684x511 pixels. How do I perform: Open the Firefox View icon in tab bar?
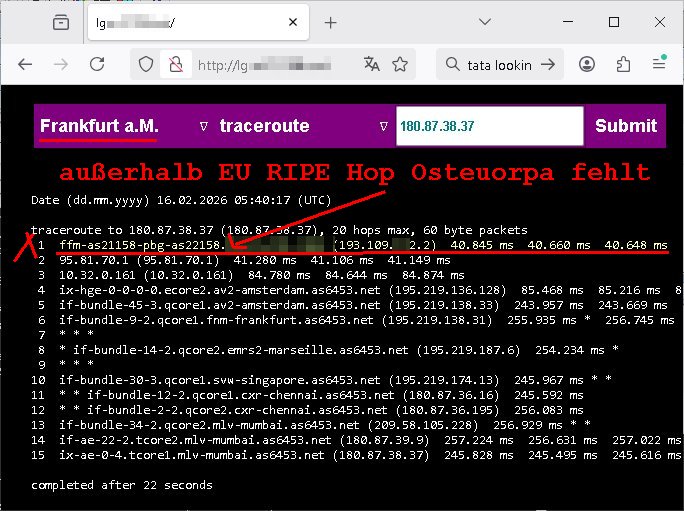pyautogui.click(x=61, y=22)
